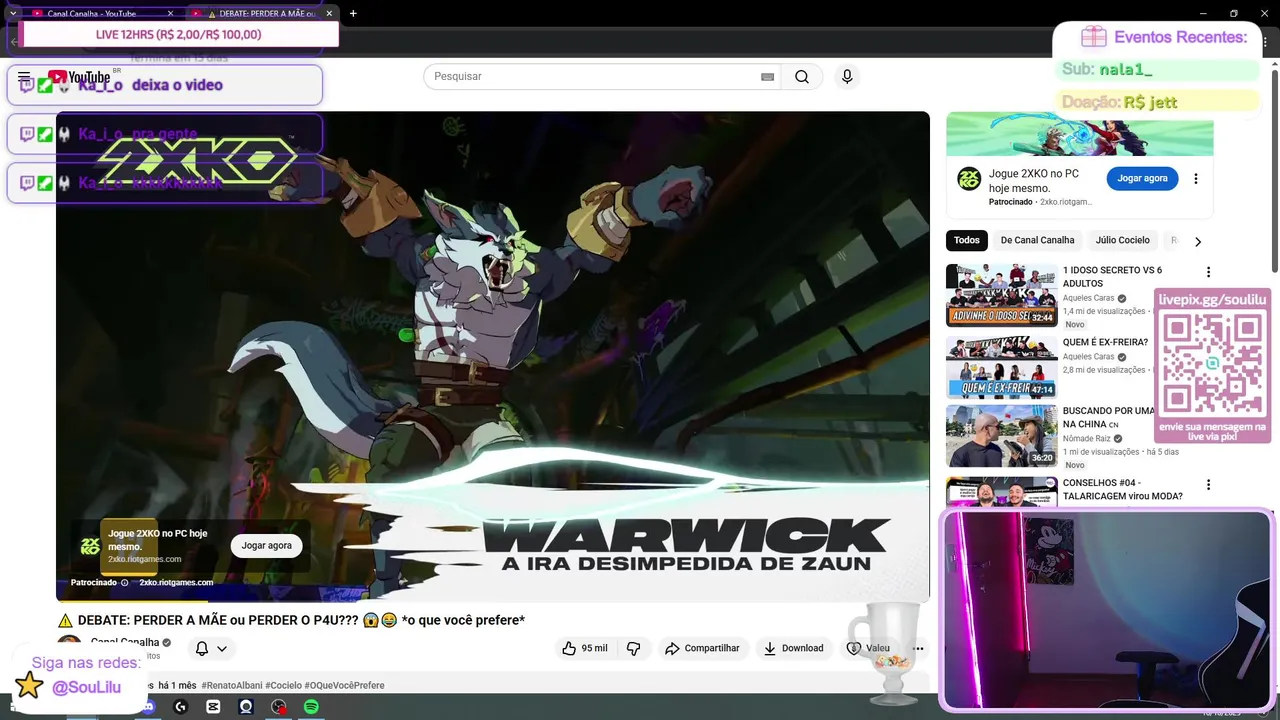Select the De Canal Canalha chip
Image resolution: width=1280 pixels, height=720 pixels.
pyautogui.click(x=1037, y=240)
